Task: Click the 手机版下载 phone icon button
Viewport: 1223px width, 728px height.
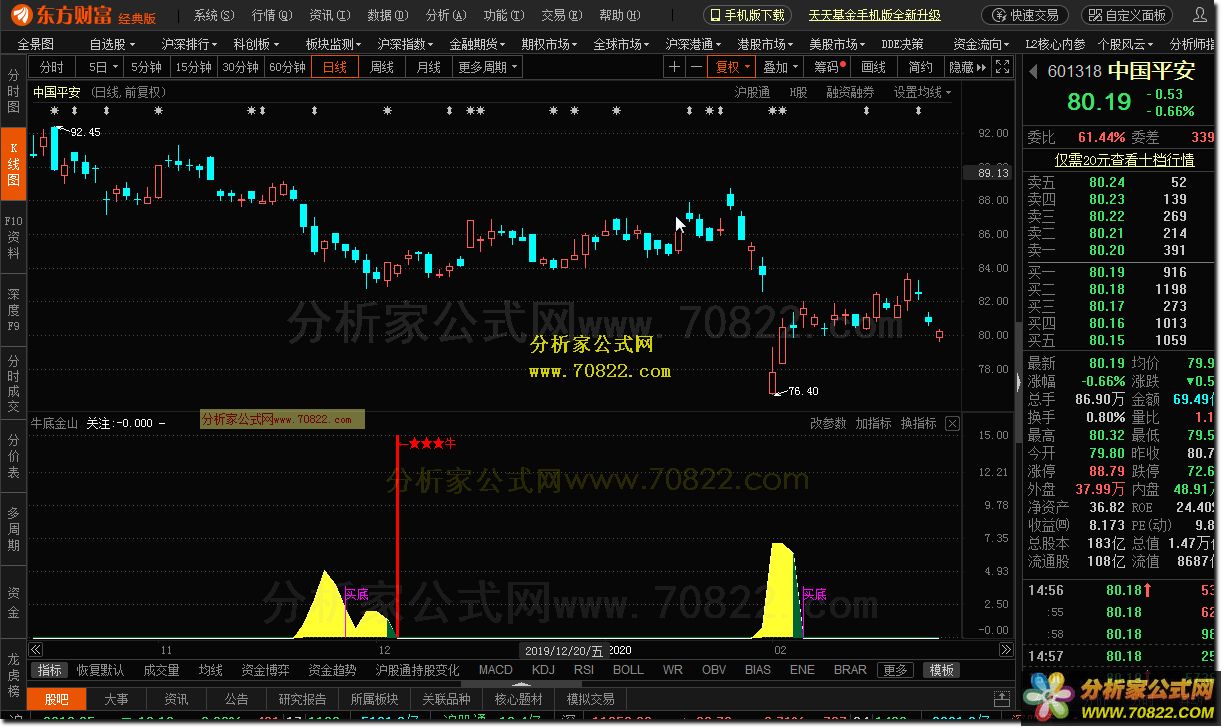Action: 748,15
